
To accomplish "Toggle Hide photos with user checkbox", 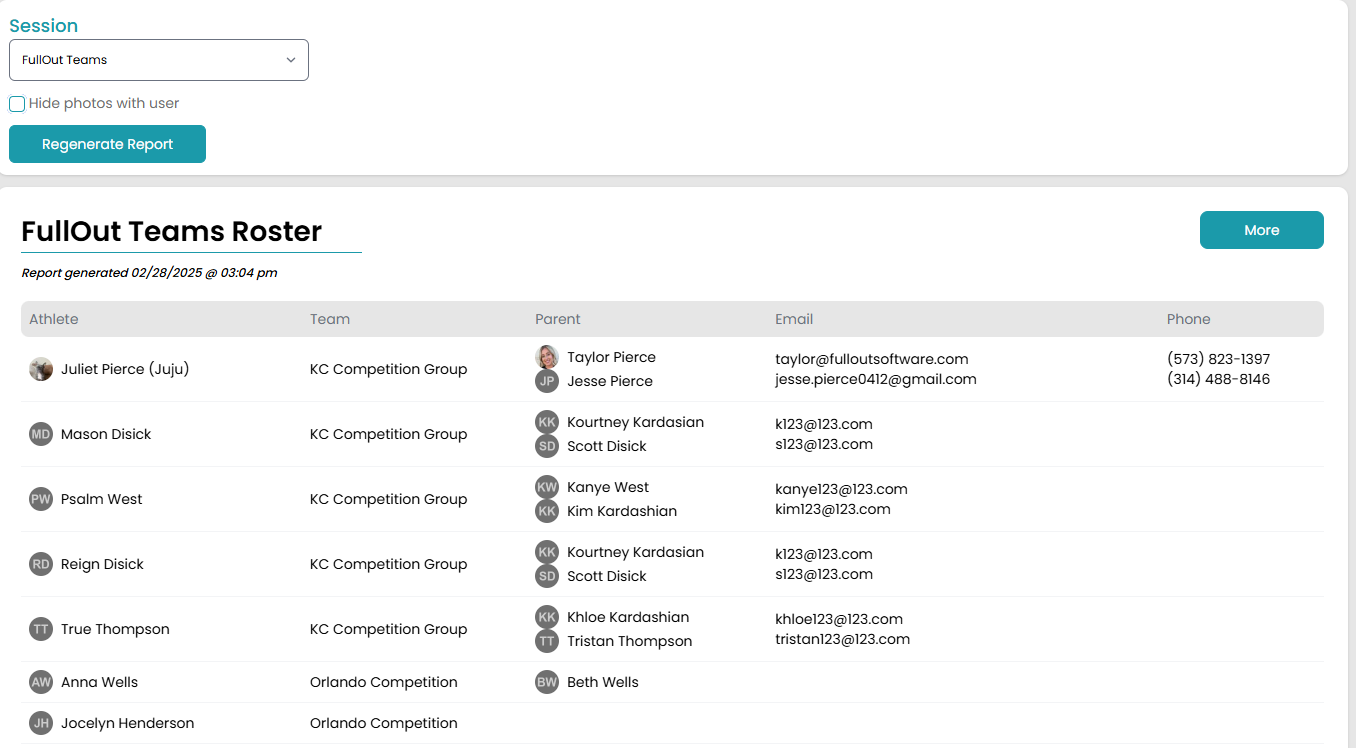I will (x=17, y=104).
